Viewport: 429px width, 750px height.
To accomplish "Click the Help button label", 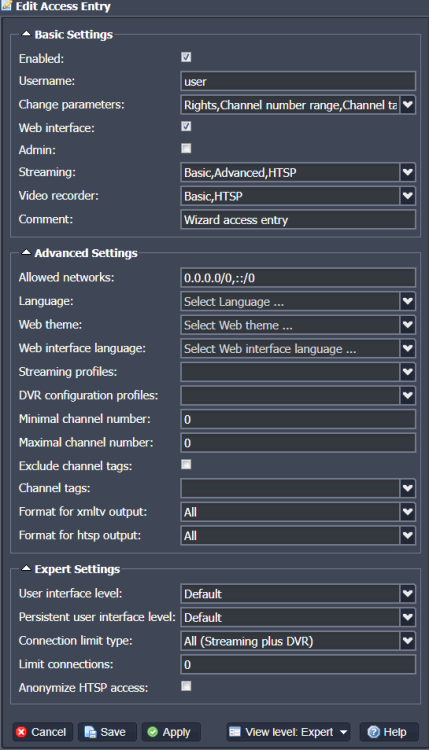I will tap(395, 732).
